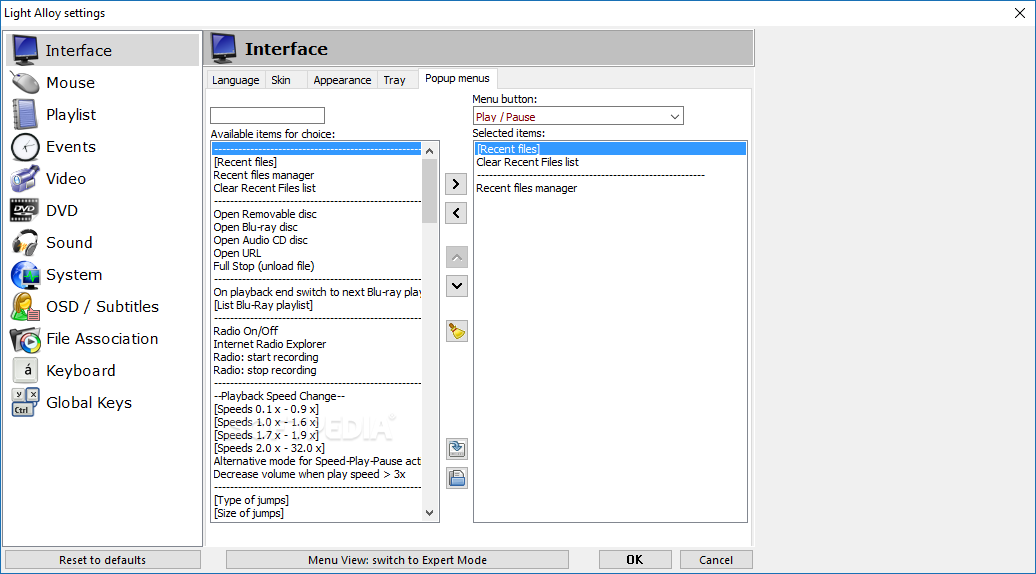Click the available items scrollbar thumb

[429, 192]
